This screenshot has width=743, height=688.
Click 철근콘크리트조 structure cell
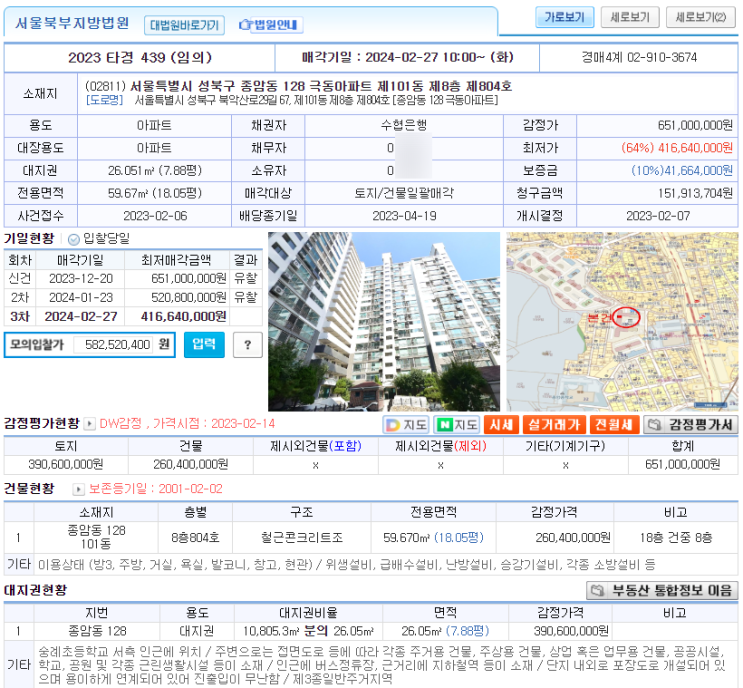pos(302,538)
